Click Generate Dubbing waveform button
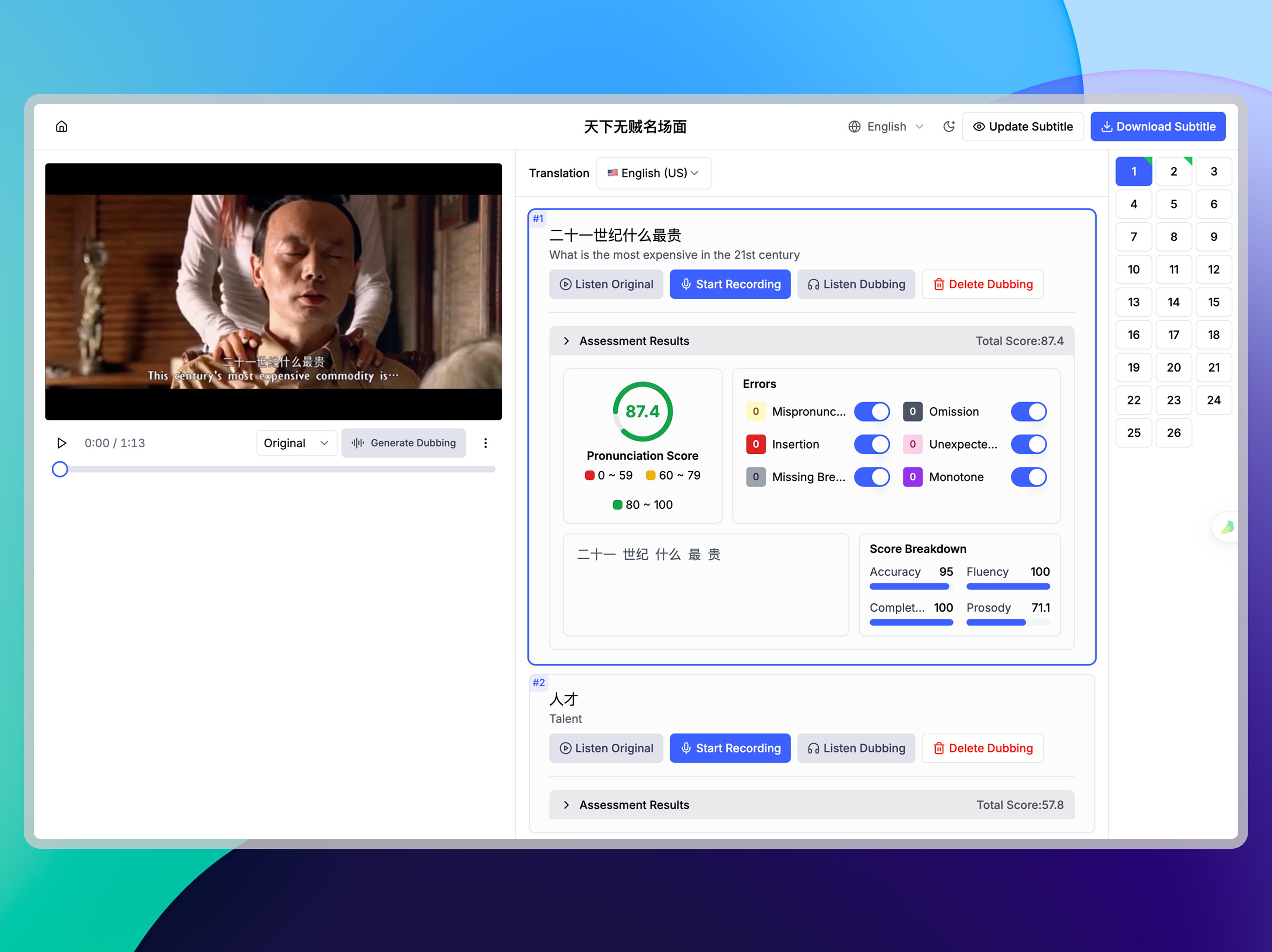Viewport: 1272px width, 952px height. (x=404, y=443)
